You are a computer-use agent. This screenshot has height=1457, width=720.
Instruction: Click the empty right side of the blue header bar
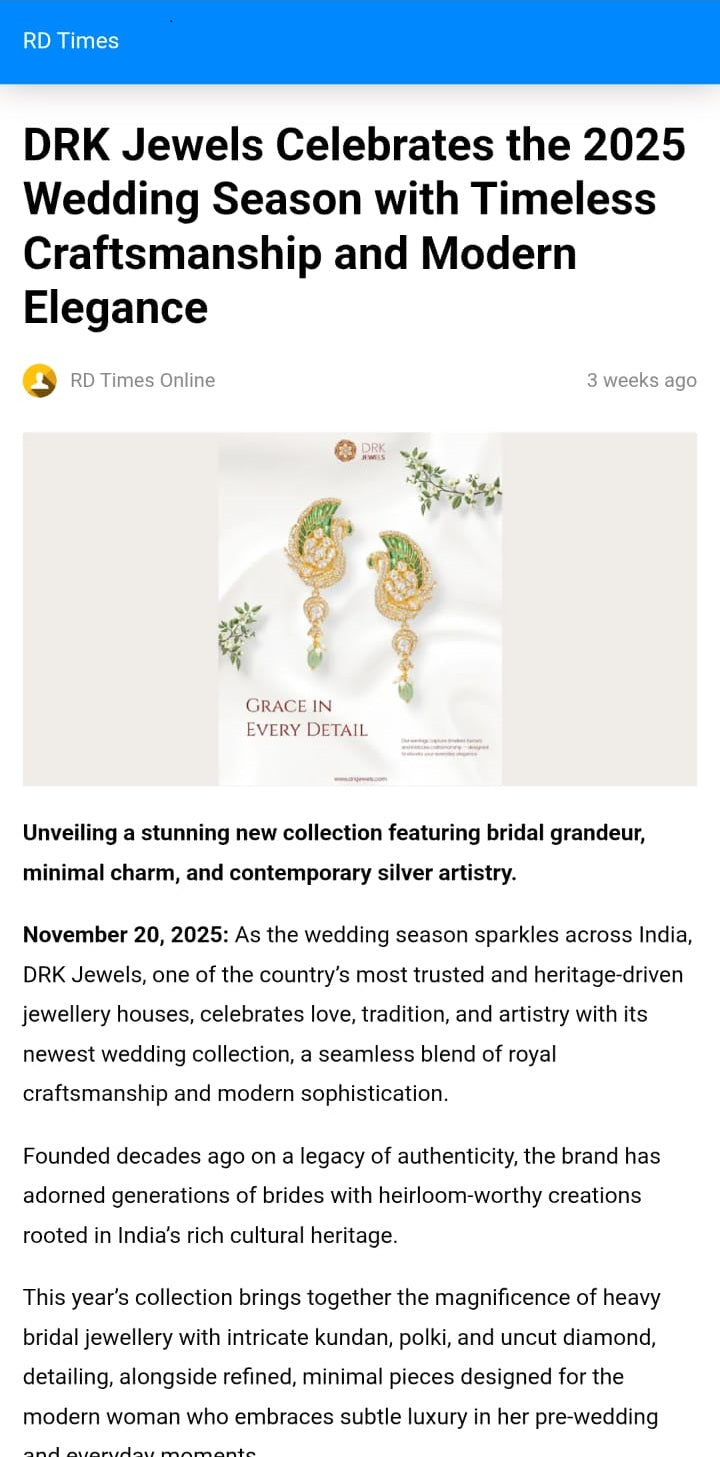coord(500,41)
